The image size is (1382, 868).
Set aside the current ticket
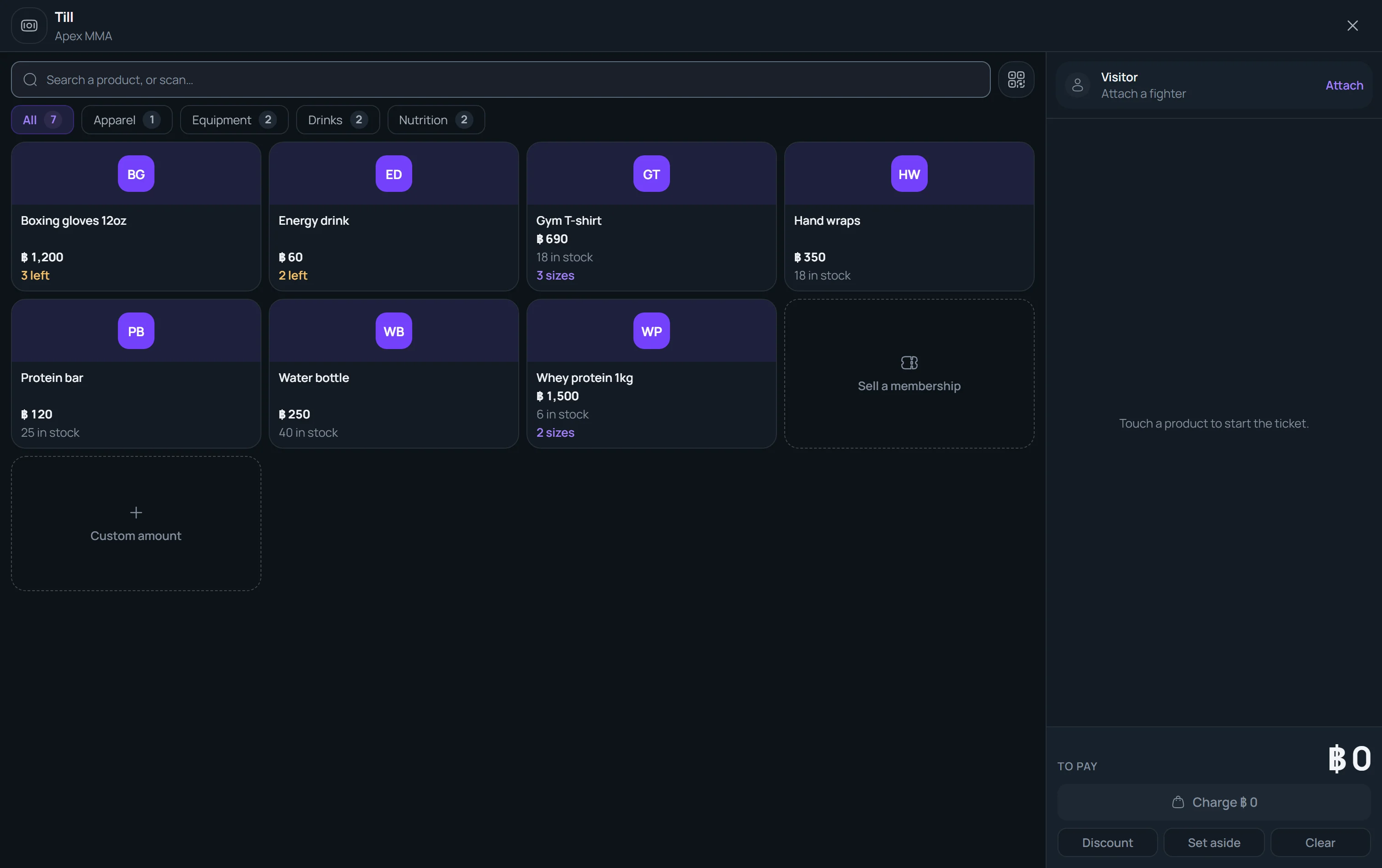pyautogui.click(x=1214, y=842)
